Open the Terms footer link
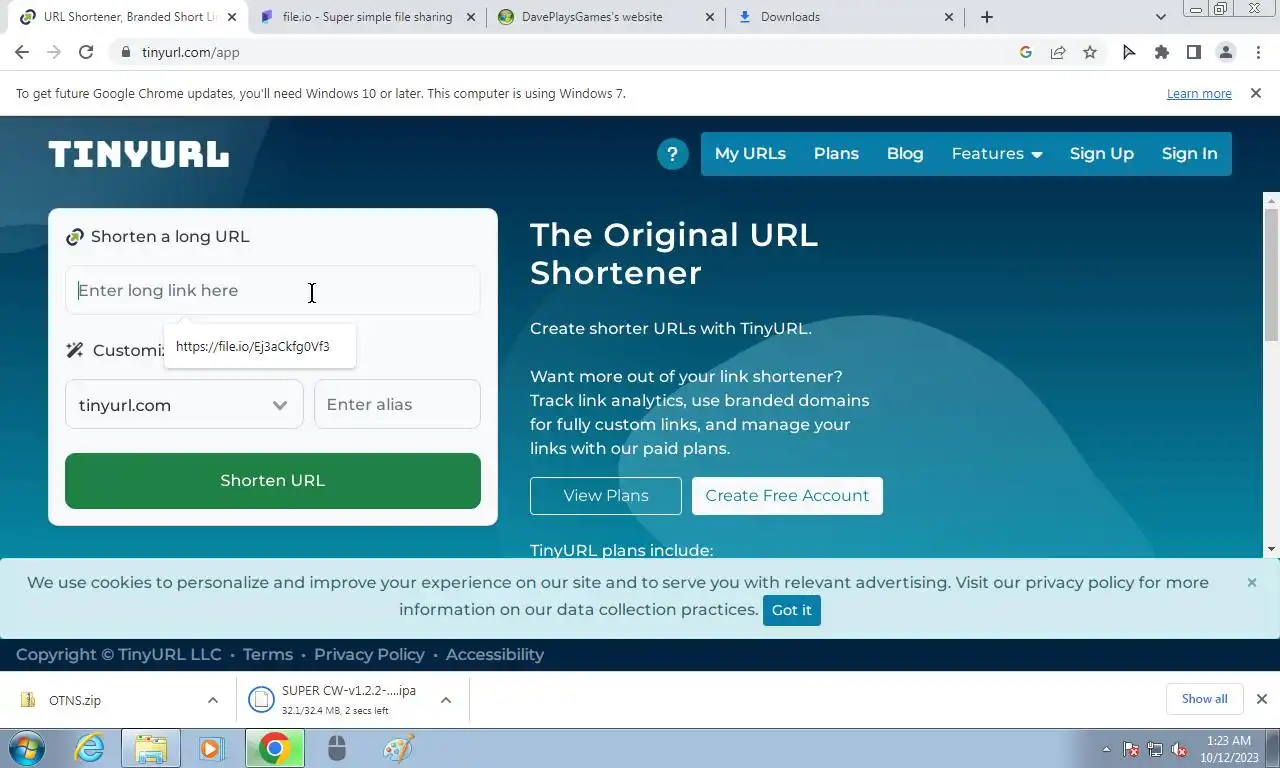This screenshot has width=1280, height=768. click(268, 654)
